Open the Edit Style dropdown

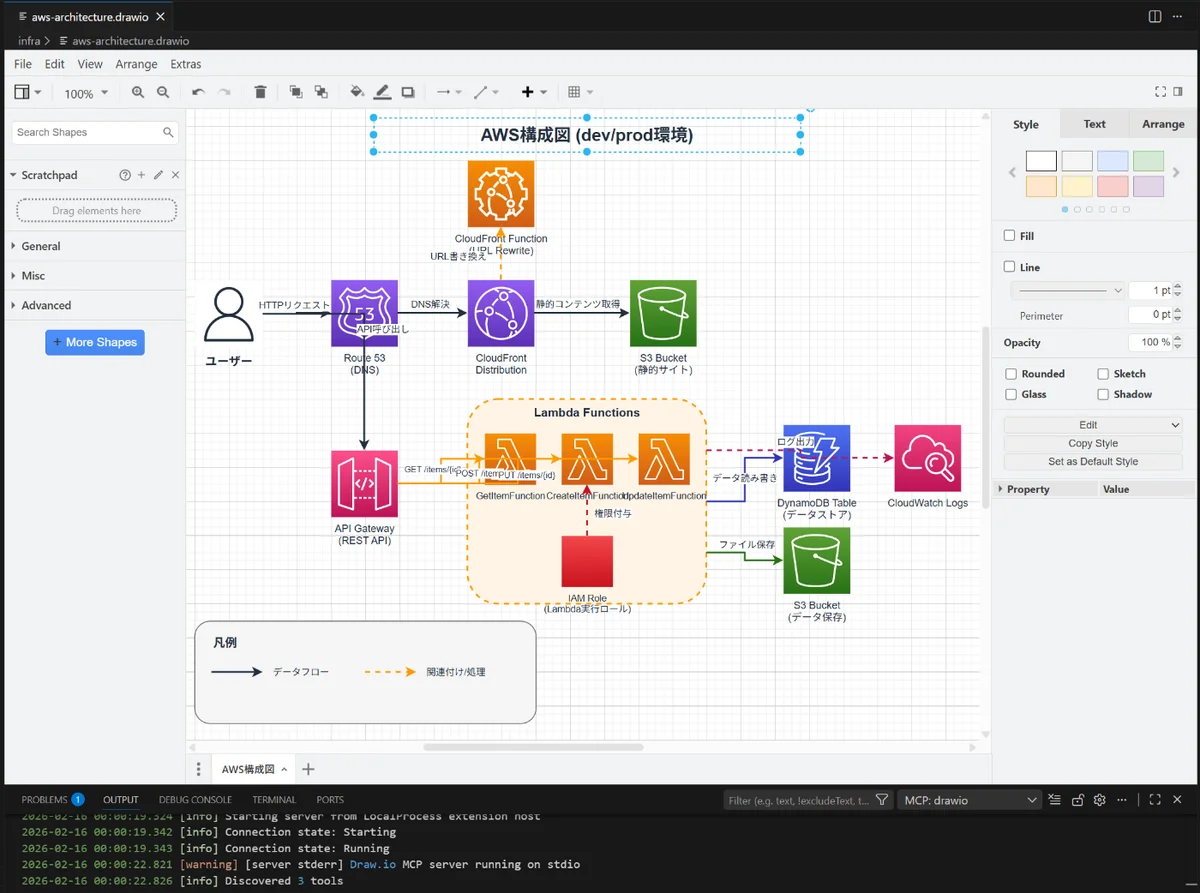tap(1092, 424)
